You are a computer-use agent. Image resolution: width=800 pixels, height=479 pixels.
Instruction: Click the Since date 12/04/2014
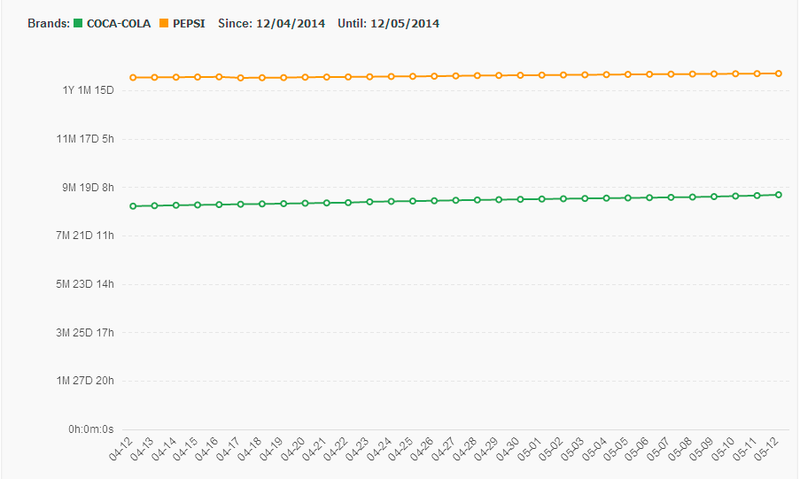(292, 23)
